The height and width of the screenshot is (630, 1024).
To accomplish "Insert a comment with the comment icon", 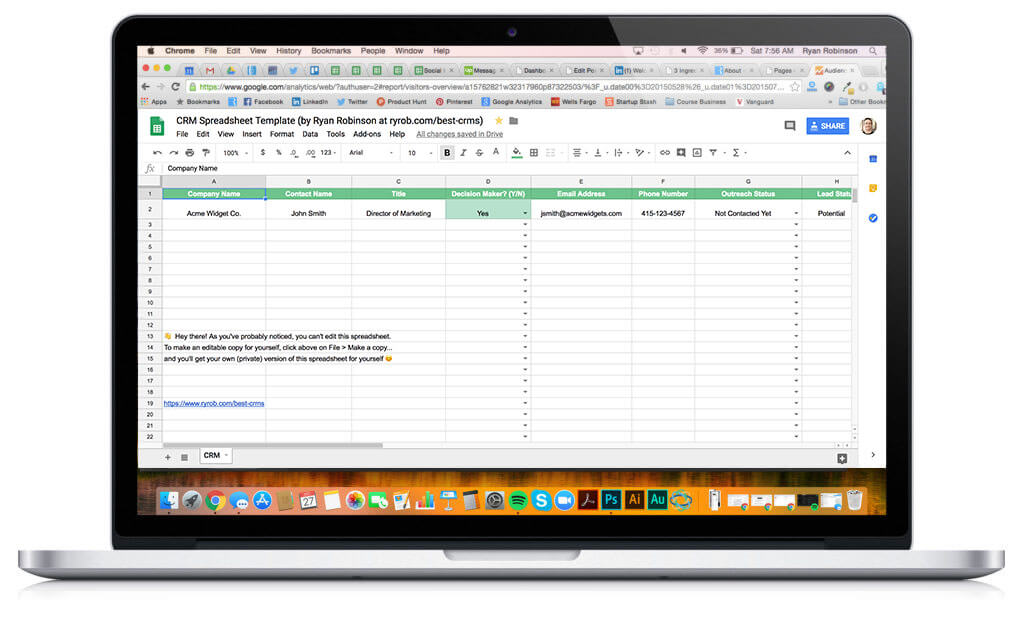I will coord(680,152).
